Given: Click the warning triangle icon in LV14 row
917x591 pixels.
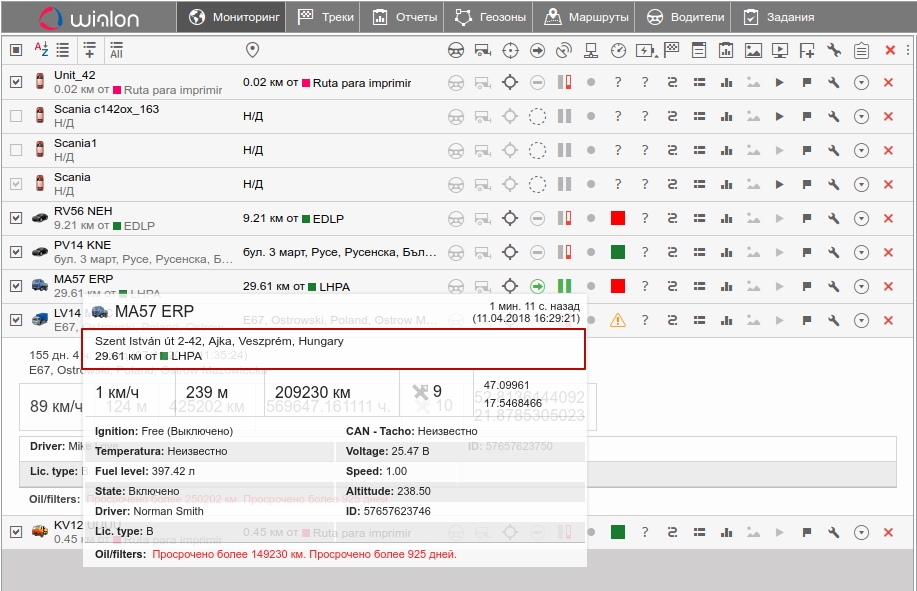Looking at the screenshot, I should (x=618, y=320).
